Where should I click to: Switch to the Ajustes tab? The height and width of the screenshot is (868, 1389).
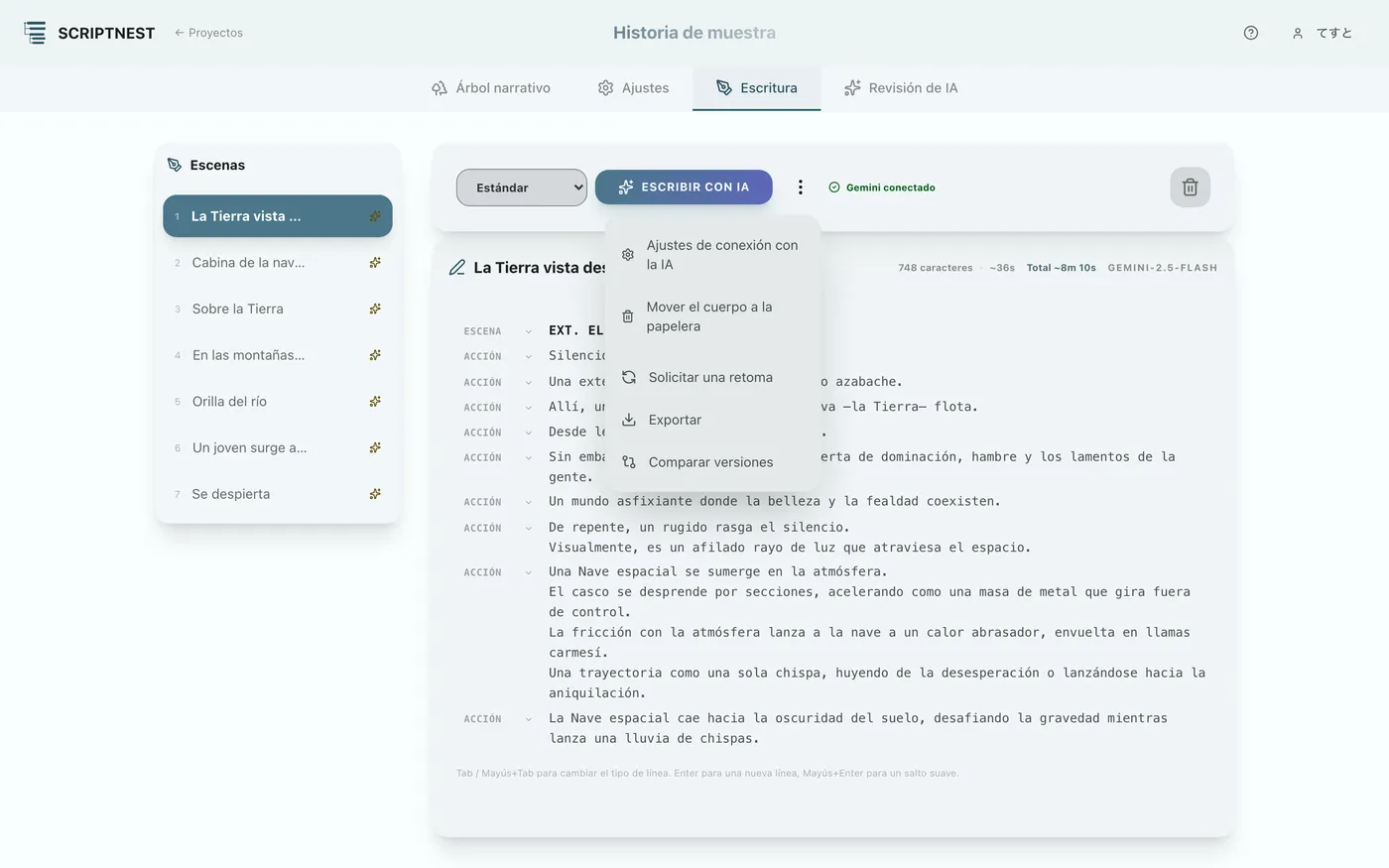pyautogui.click(x=633, y=88)
